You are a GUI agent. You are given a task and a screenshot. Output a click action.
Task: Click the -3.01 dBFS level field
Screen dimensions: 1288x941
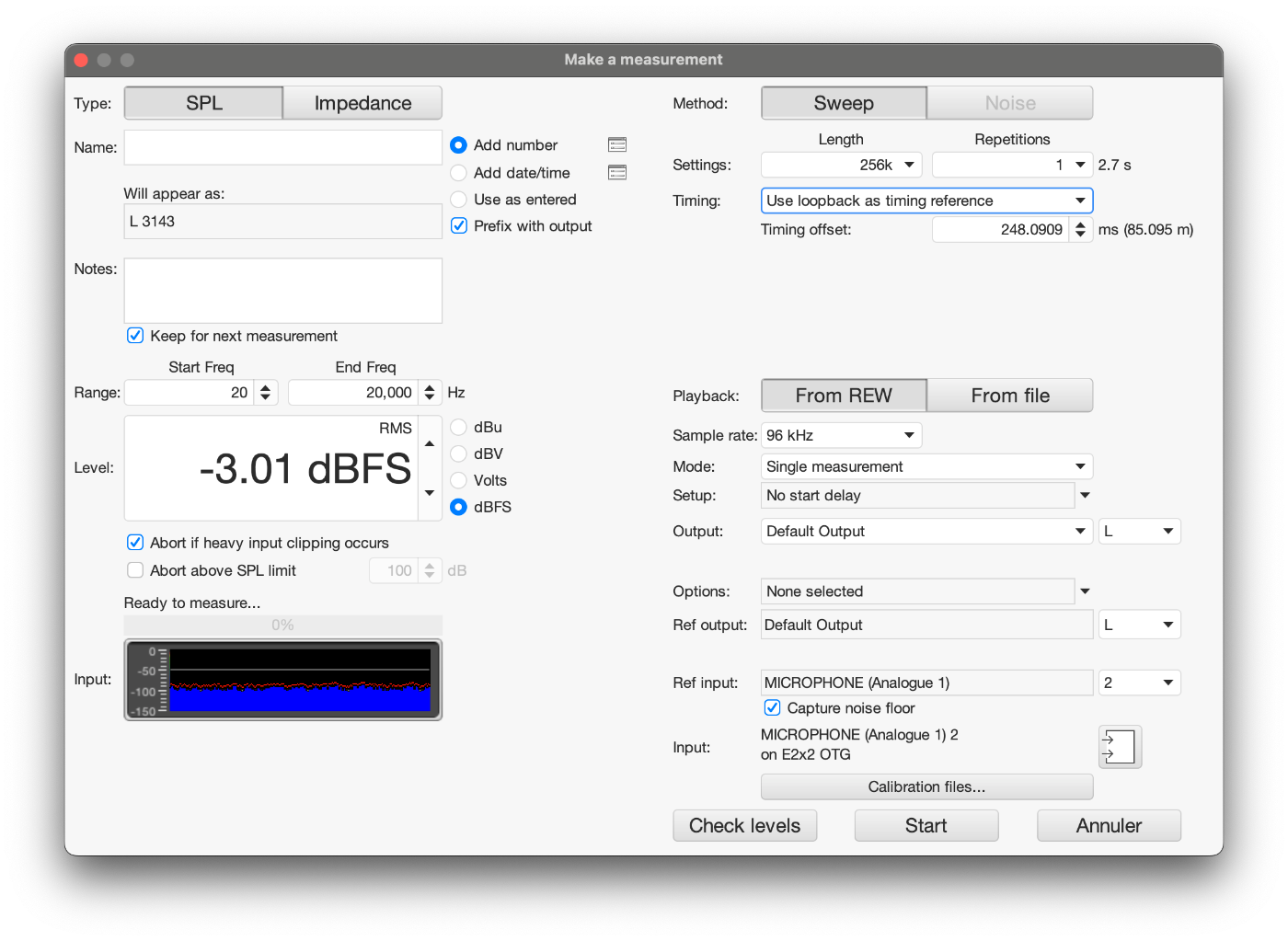(x=271, y=468)
